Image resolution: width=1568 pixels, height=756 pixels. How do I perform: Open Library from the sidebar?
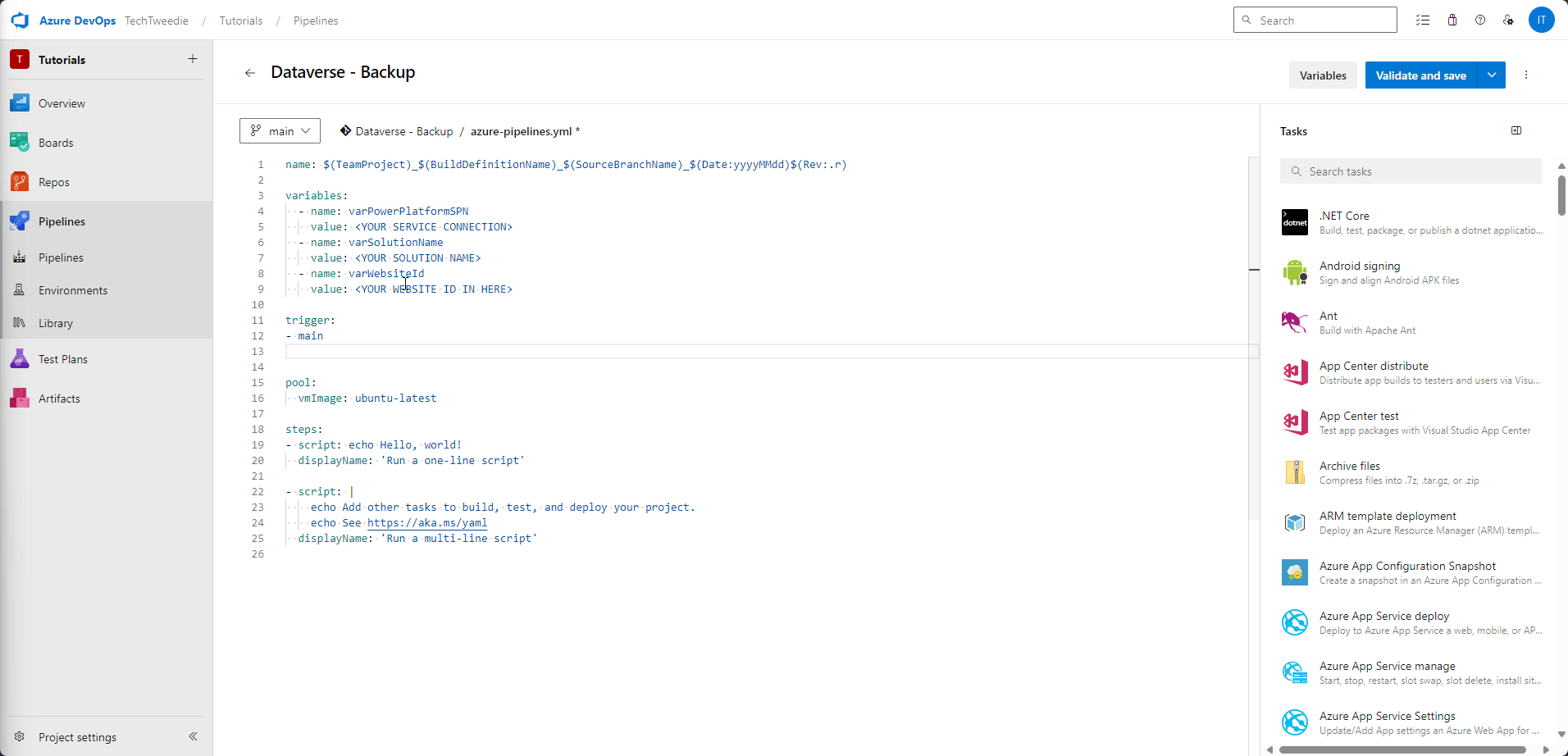click(56, 322)
